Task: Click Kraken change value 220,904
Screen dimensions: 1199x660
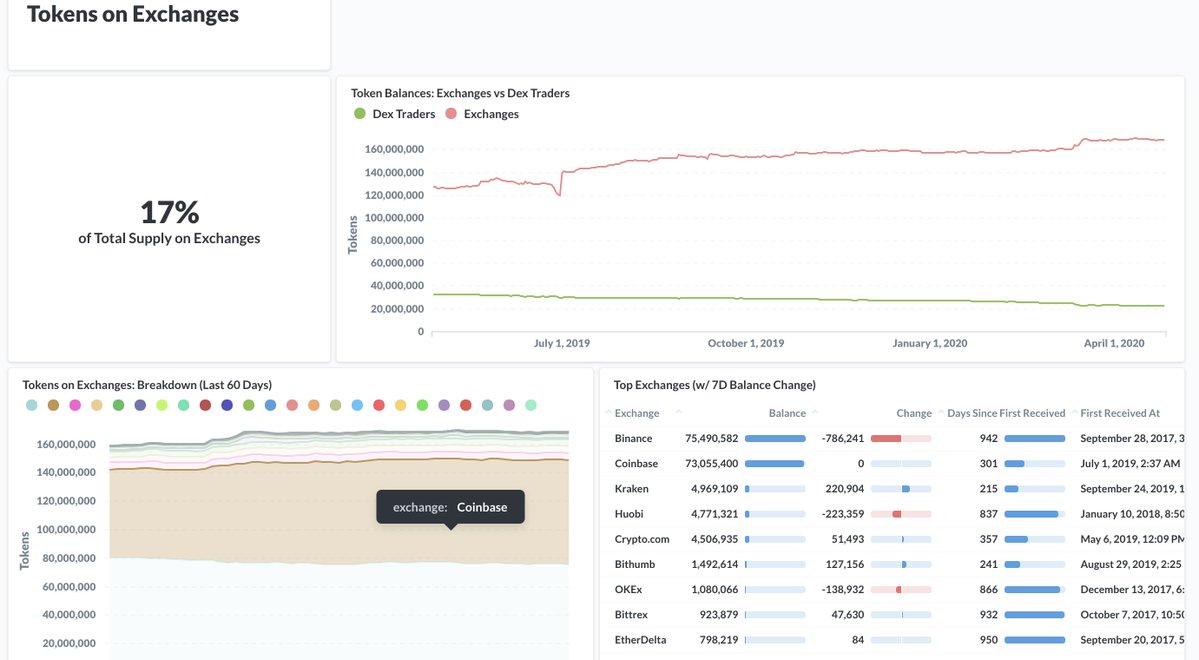Action: coord(844,489)
